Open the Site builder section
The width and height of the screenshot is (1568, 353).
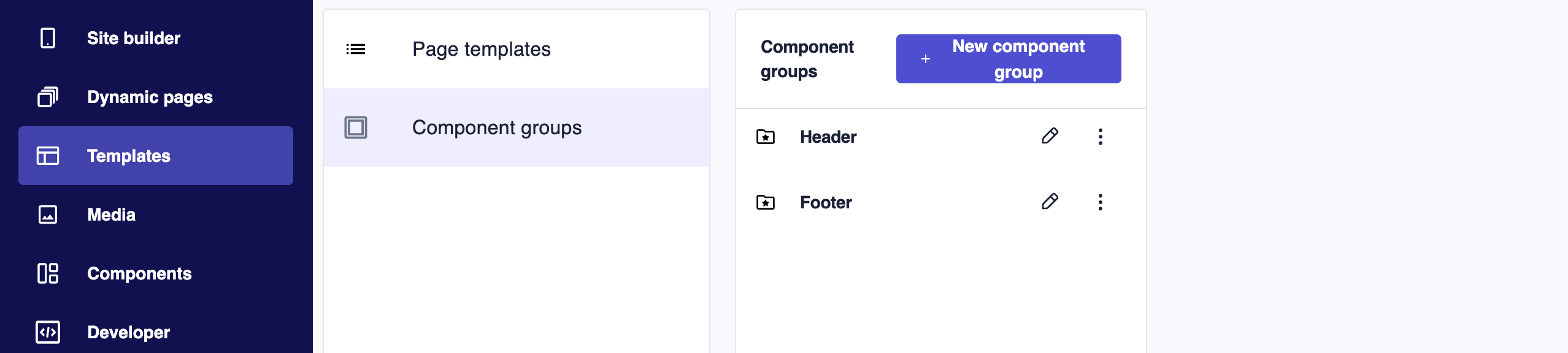(x=134, y=38)
